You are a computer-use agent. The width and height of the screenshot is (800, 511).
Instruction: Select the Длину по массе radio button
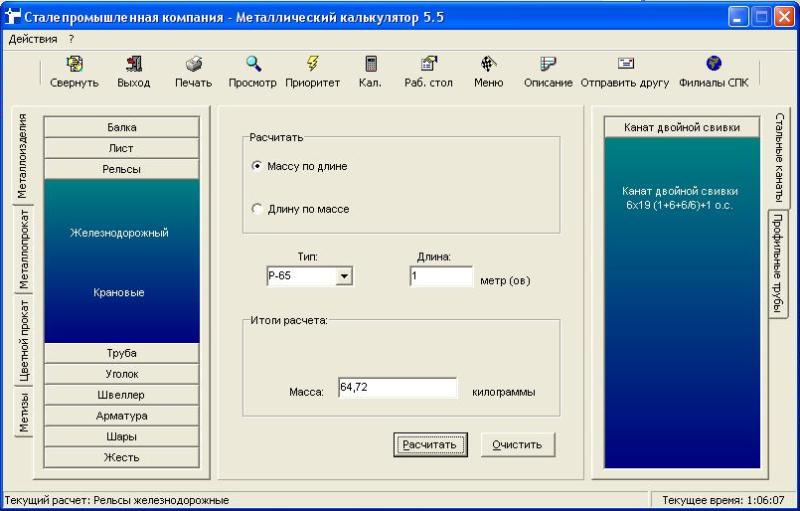coord(257,209)
